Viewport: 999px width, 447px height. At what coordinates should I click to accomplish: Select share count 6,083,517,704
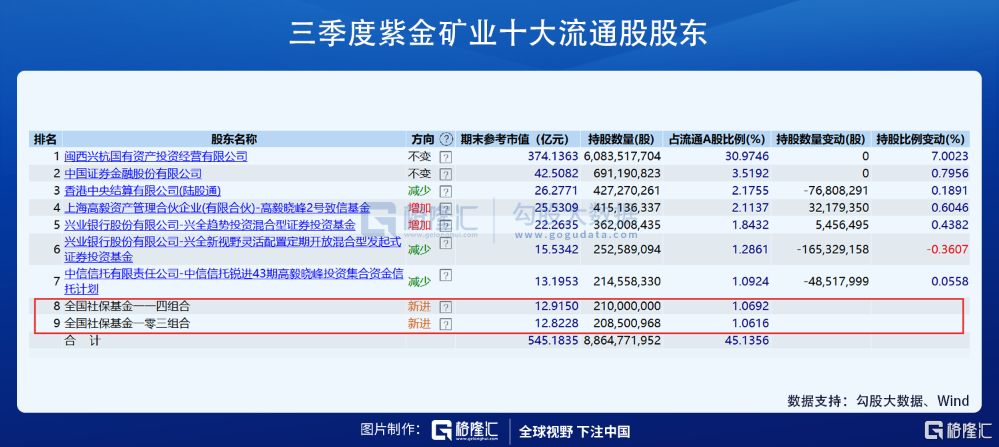pos(622,156)
